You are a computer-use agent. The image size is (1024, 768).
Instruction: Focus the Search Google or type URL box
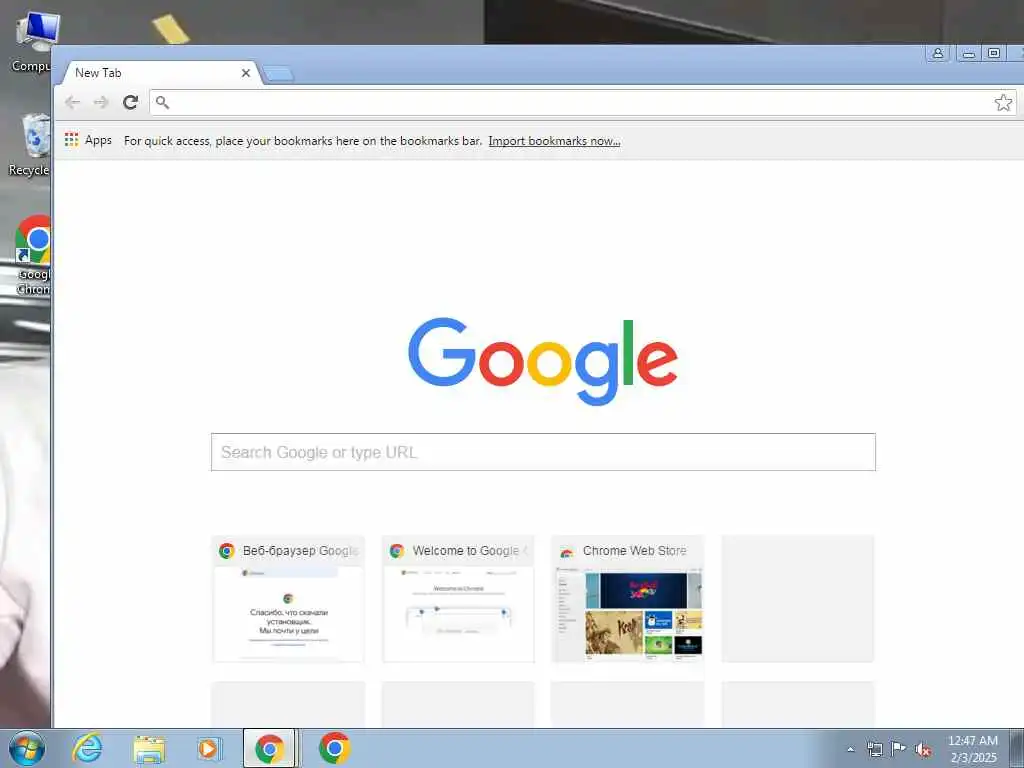tap(543, 452)
